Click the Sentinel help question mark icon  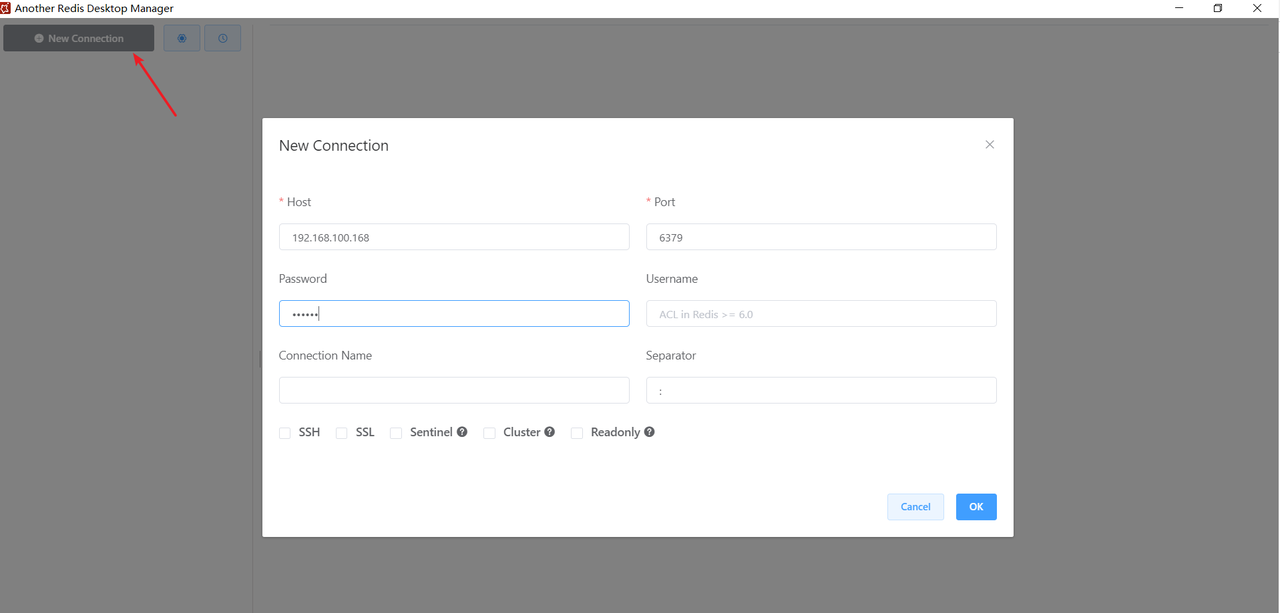(x=462, y=432)
